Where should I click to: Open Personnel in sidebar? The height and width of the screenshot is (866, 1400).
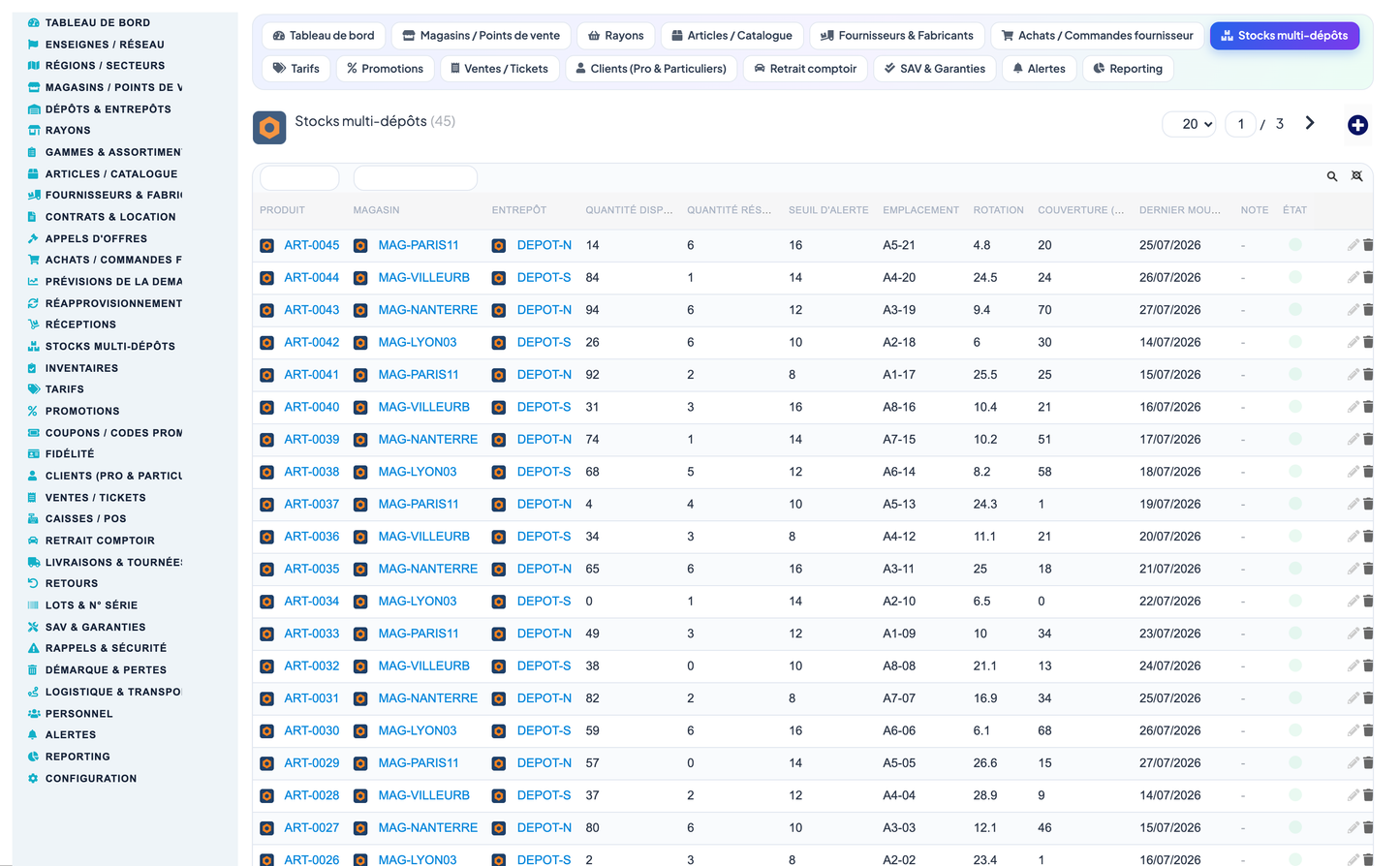70,713
